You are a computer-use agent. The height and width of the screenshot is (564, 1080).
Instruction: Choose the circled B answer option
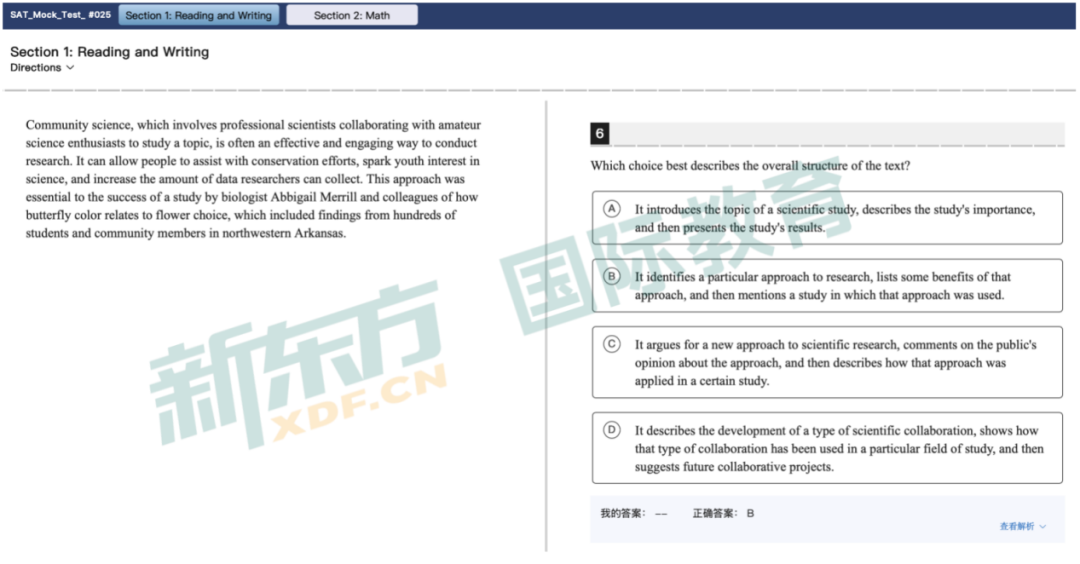pos(612,276)
